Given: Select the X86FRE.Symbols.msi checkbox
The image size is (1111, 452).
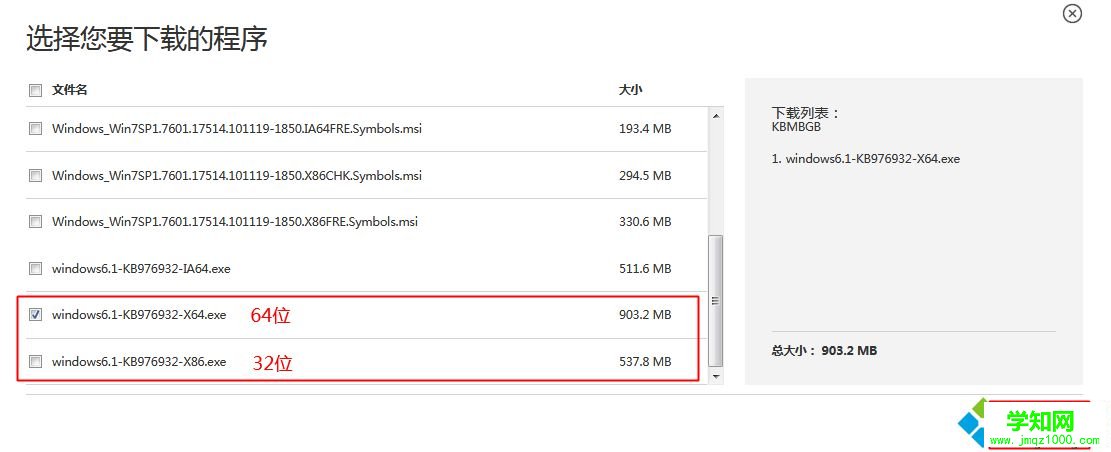Looking at the screenshot, I should [x=36, y=222].
